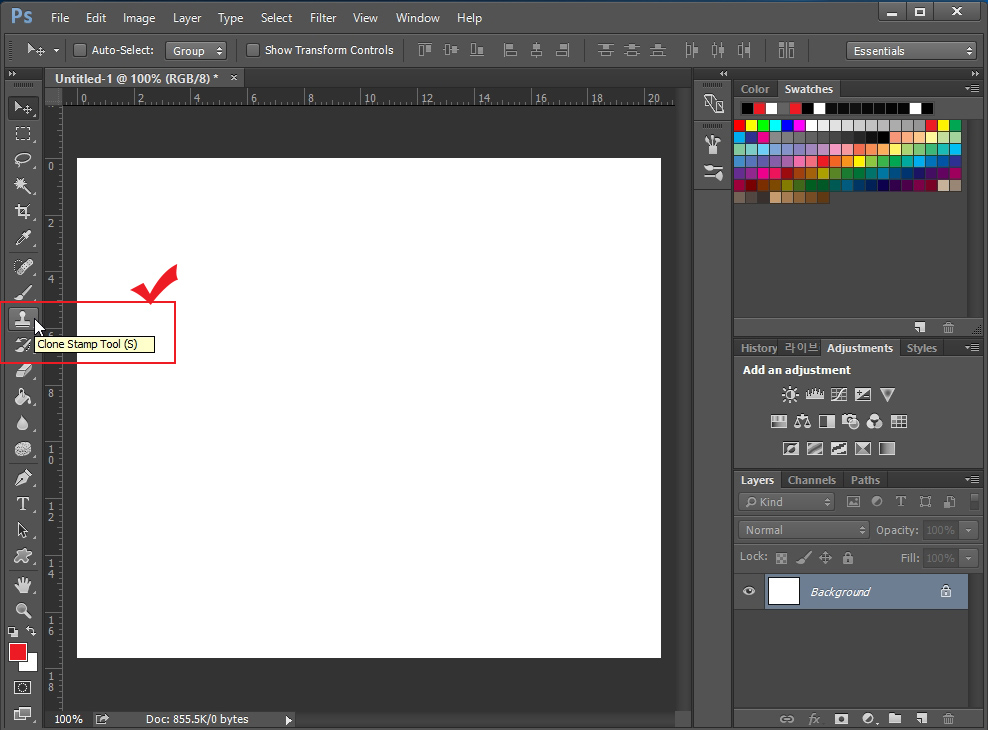Image resolution: width=988 pixels, height=730 pixels.
Task: Select the Sponge tool
Action: (x=23, y=449)
